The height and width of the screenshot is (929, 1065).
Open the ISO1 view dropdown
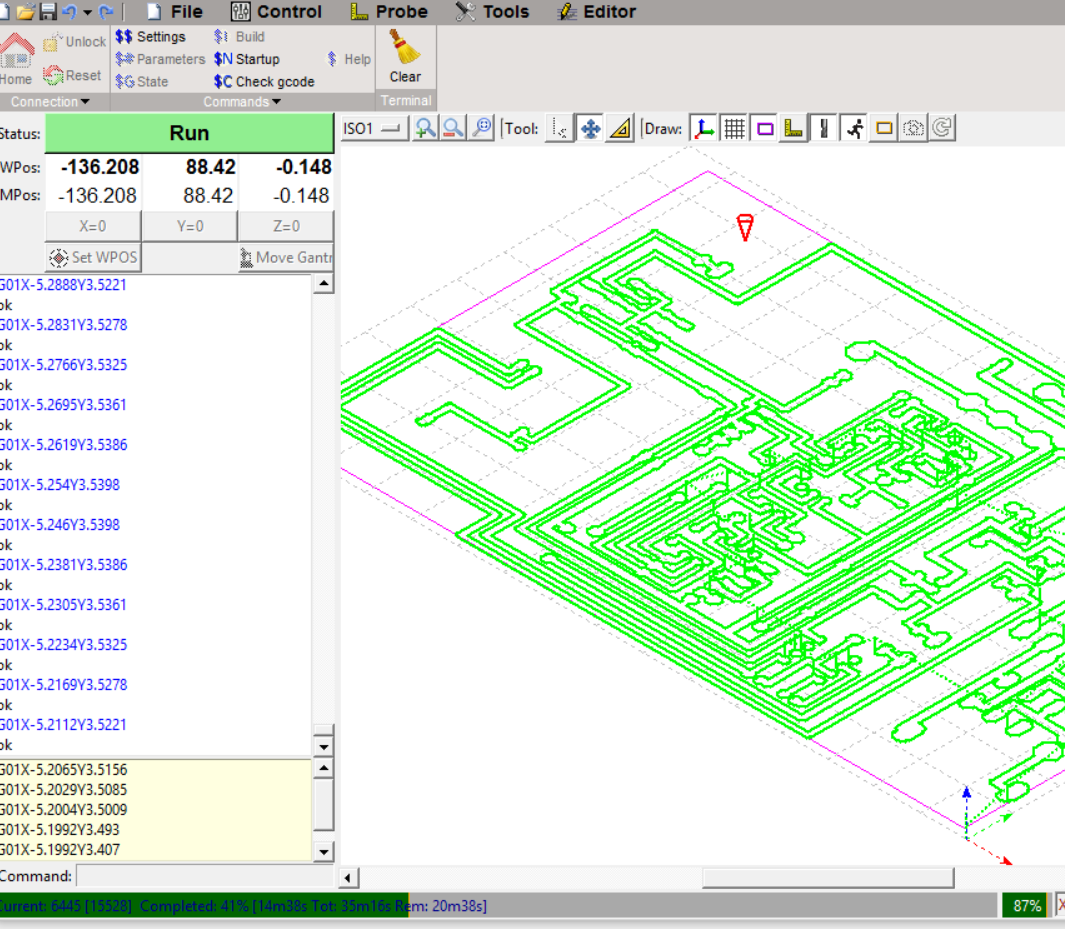coord(374,128)
